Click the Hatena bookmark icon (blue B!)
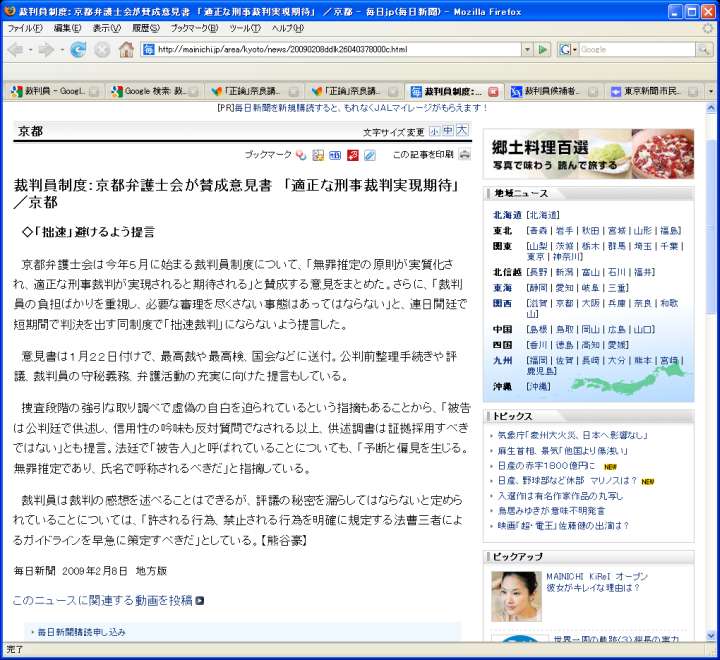This screenshot has width=720, height=660. point(335,155)
